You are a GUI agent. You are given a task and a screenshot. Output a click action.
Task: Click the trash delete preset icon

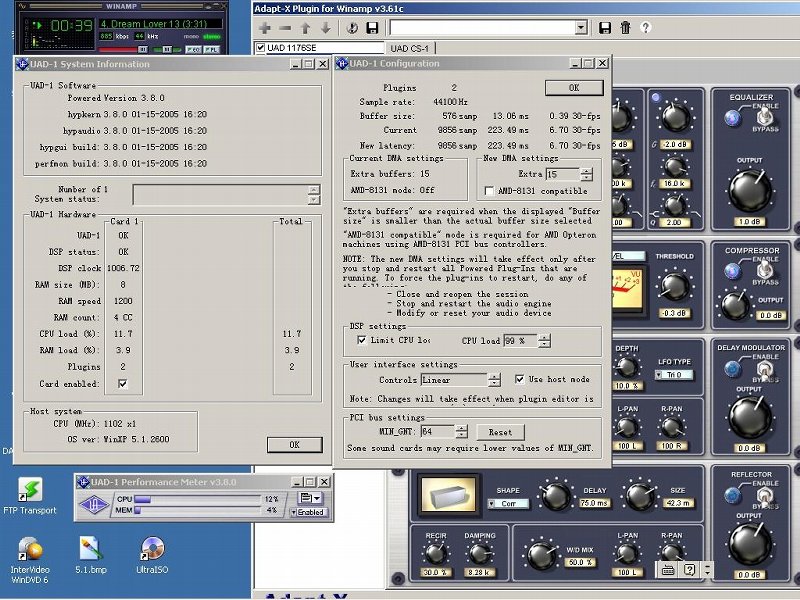coord(625,28)
